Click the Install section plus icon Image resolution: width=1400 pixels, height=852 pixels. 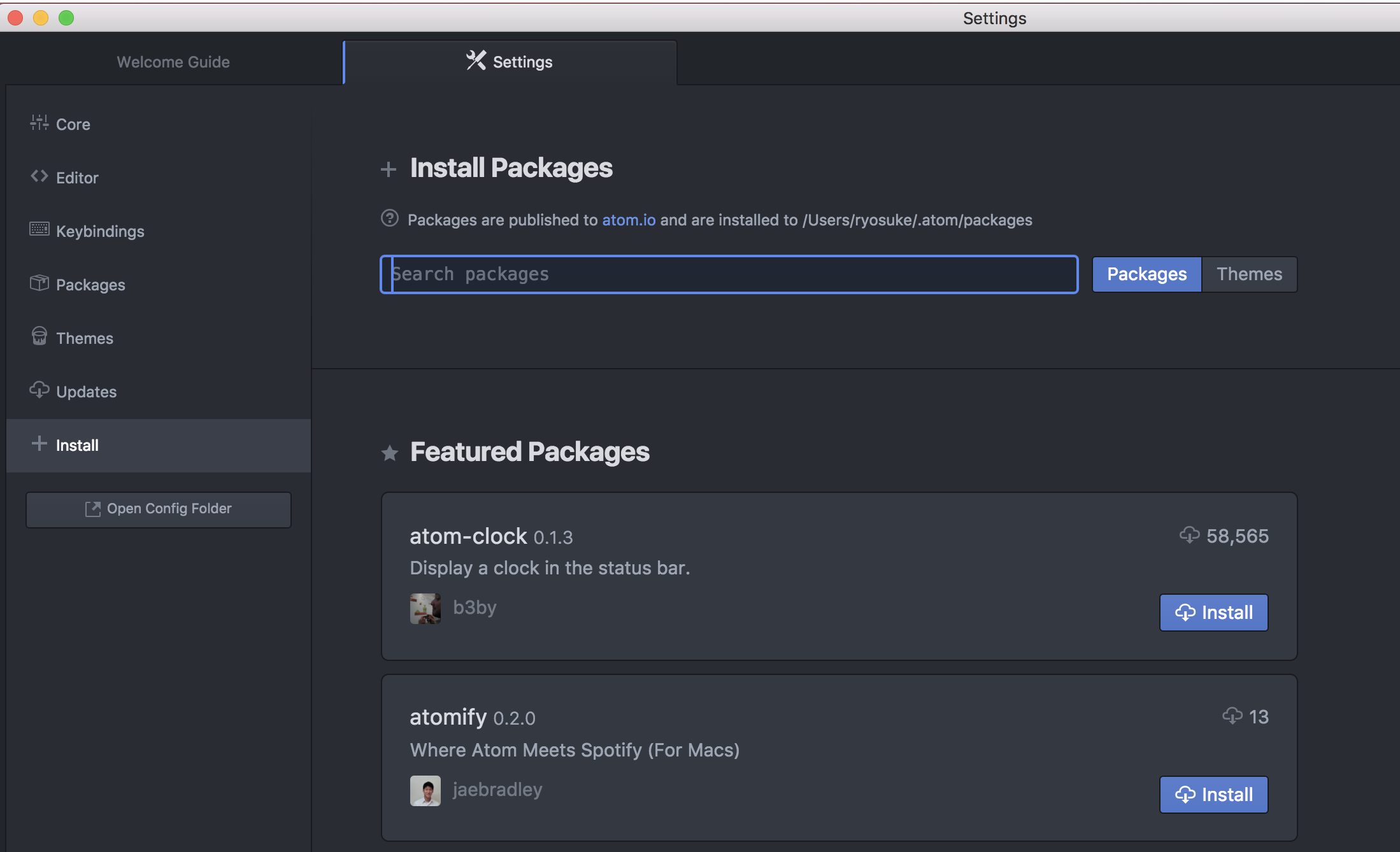(x=37, y=444)
